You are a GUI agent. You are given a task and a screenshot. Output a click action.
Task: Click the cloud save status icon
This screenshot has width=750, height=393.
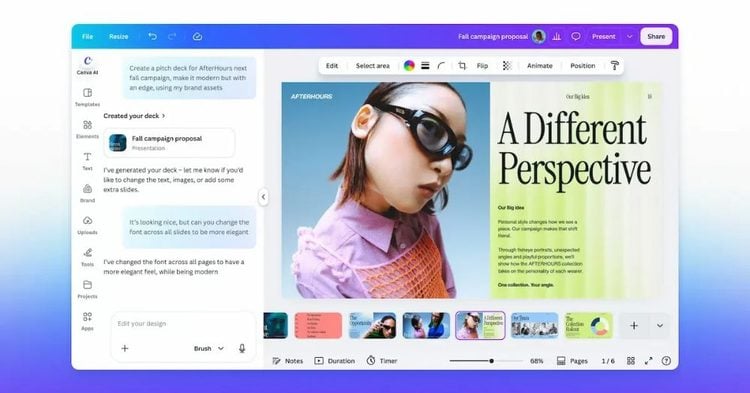pos(198,36)
